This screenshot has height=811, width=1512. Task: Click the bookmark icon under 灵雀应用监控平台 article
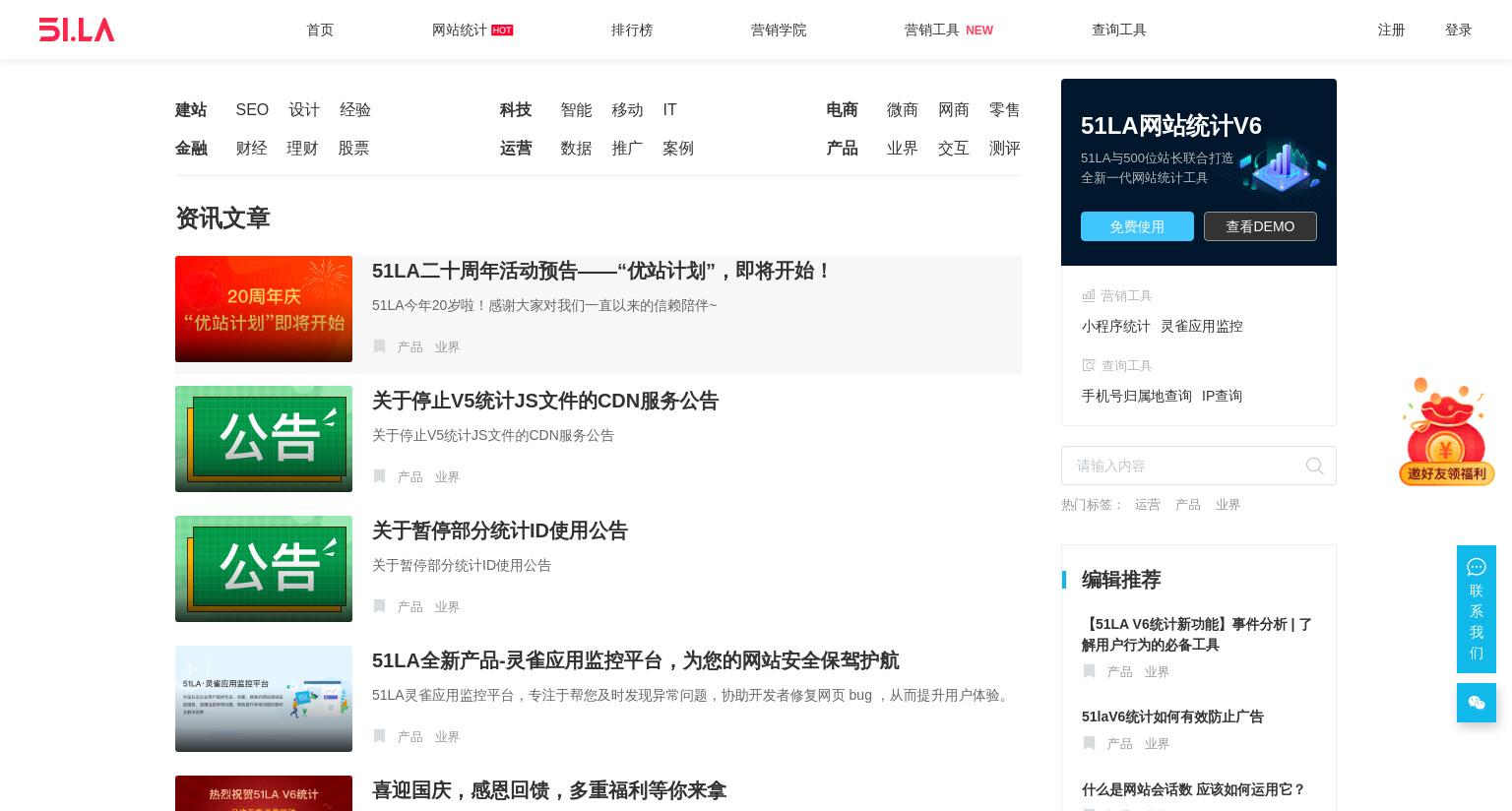(x=379, y=736)
